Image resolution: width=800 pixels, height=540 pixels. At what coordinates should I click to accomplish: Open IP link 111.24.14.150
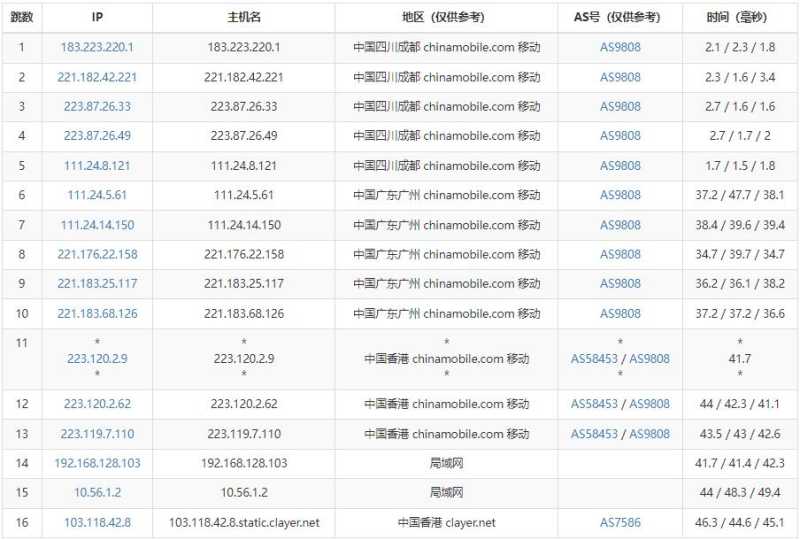coord(97,225)
